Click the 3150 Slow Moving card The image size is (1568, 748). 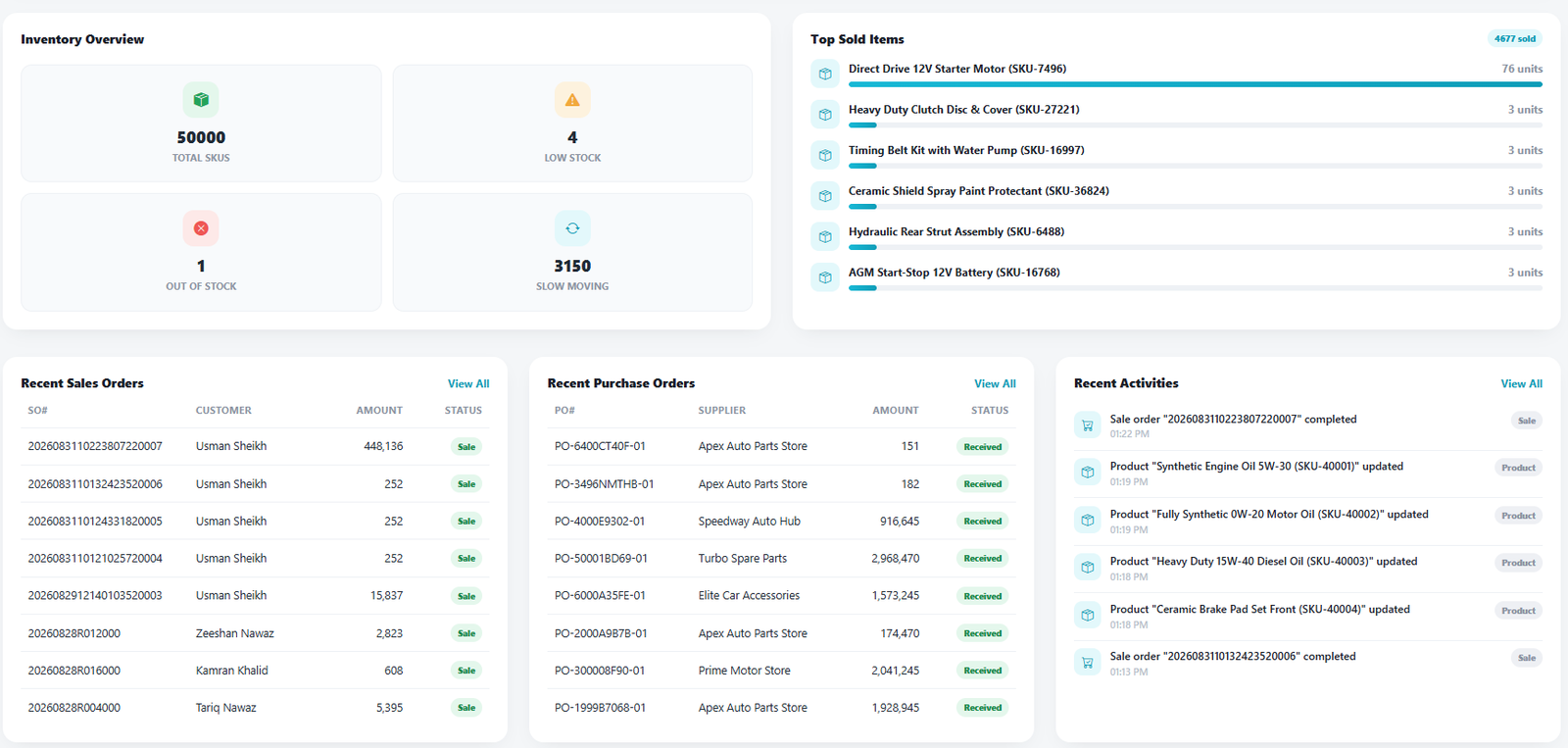(x=572, y=252)
